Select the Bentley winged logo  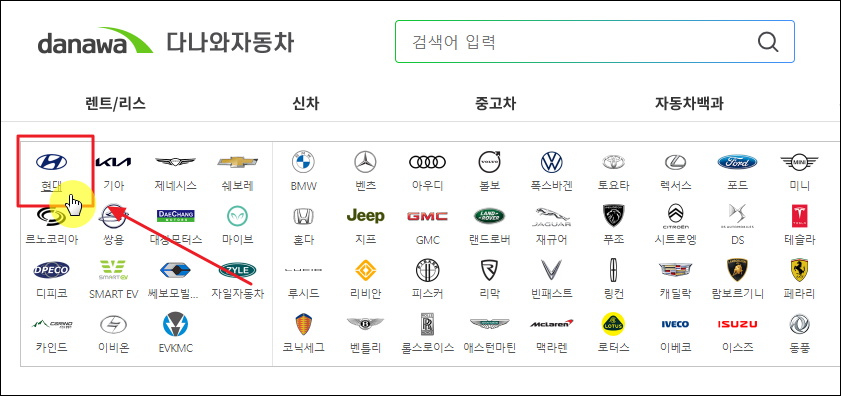(365, 324)
